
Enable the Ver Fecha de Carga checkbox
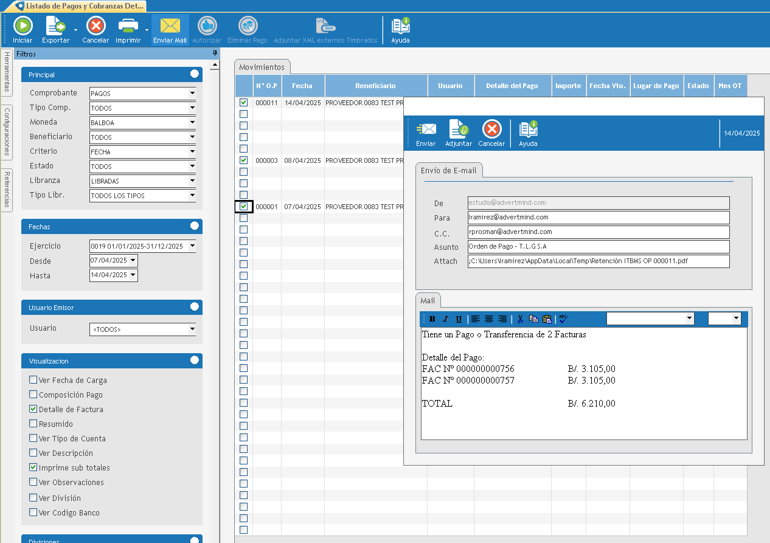point(33,380)
